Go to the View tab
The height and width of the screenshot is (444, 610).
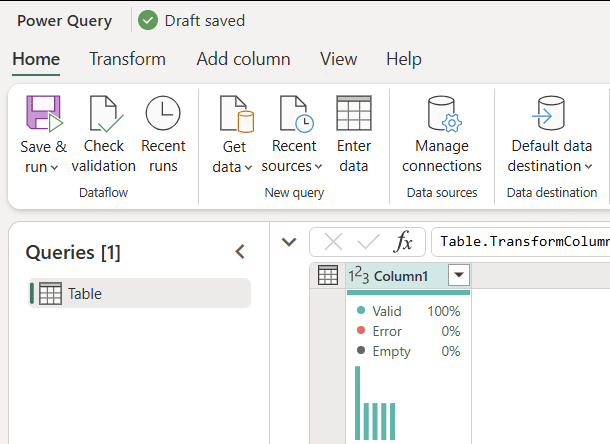click(338, 59)
